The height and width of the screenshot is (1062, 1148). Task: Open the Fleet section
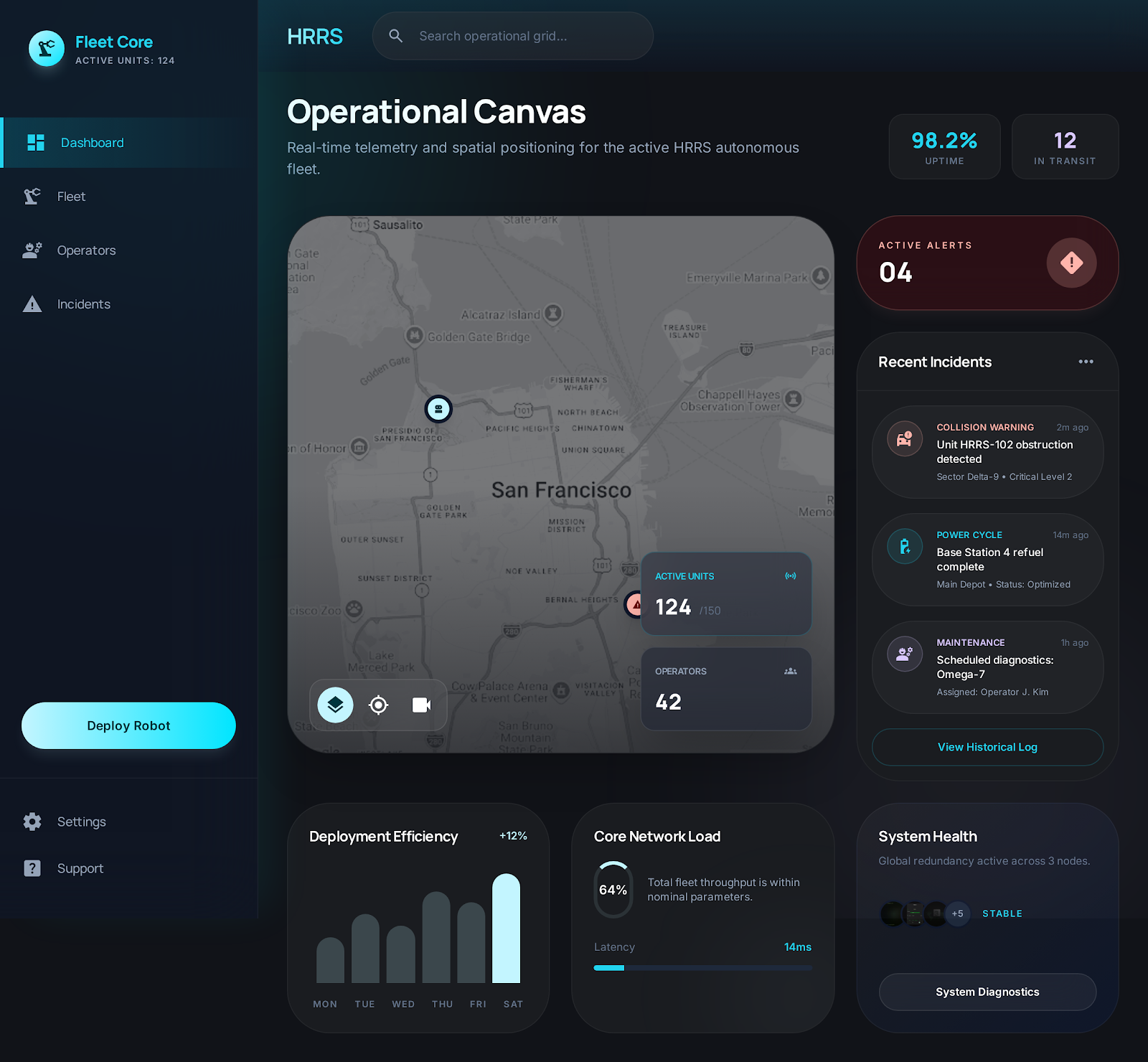[71, 196]
